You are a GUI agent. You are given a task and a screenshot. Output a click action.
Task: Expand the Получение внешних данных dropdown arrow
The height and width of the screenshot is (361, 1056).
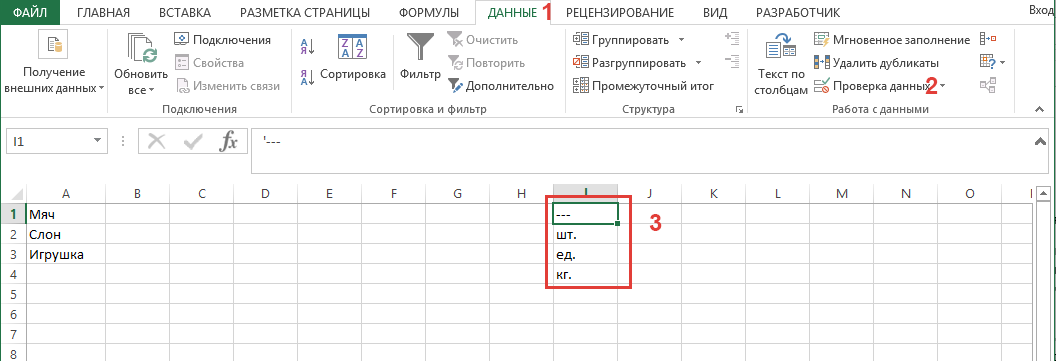(x=102, y=88)
